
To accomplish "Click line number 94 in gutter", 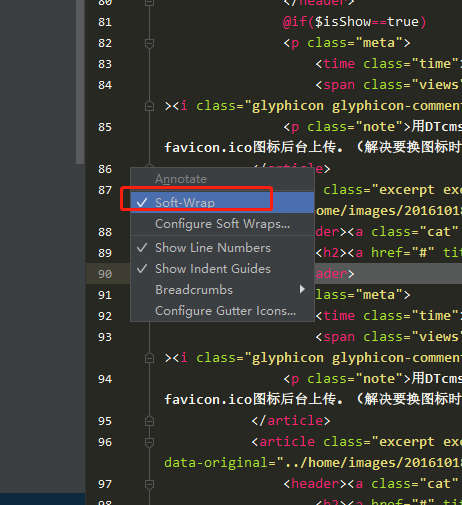I will tap(105, 379).
